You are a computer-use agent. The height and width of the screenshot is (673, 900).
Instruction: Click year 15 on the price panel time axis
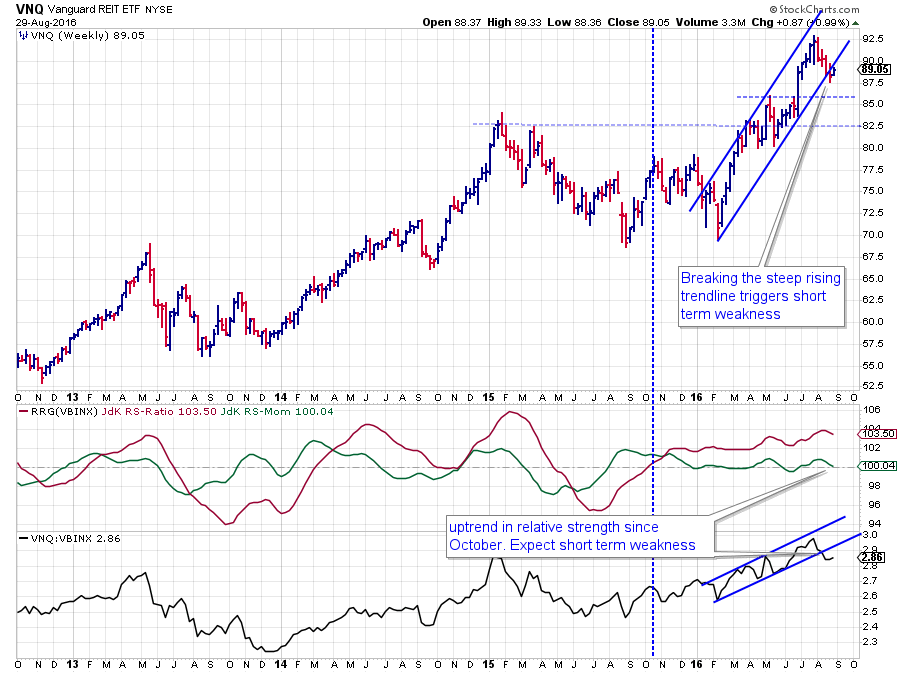[x=488, y=398]
